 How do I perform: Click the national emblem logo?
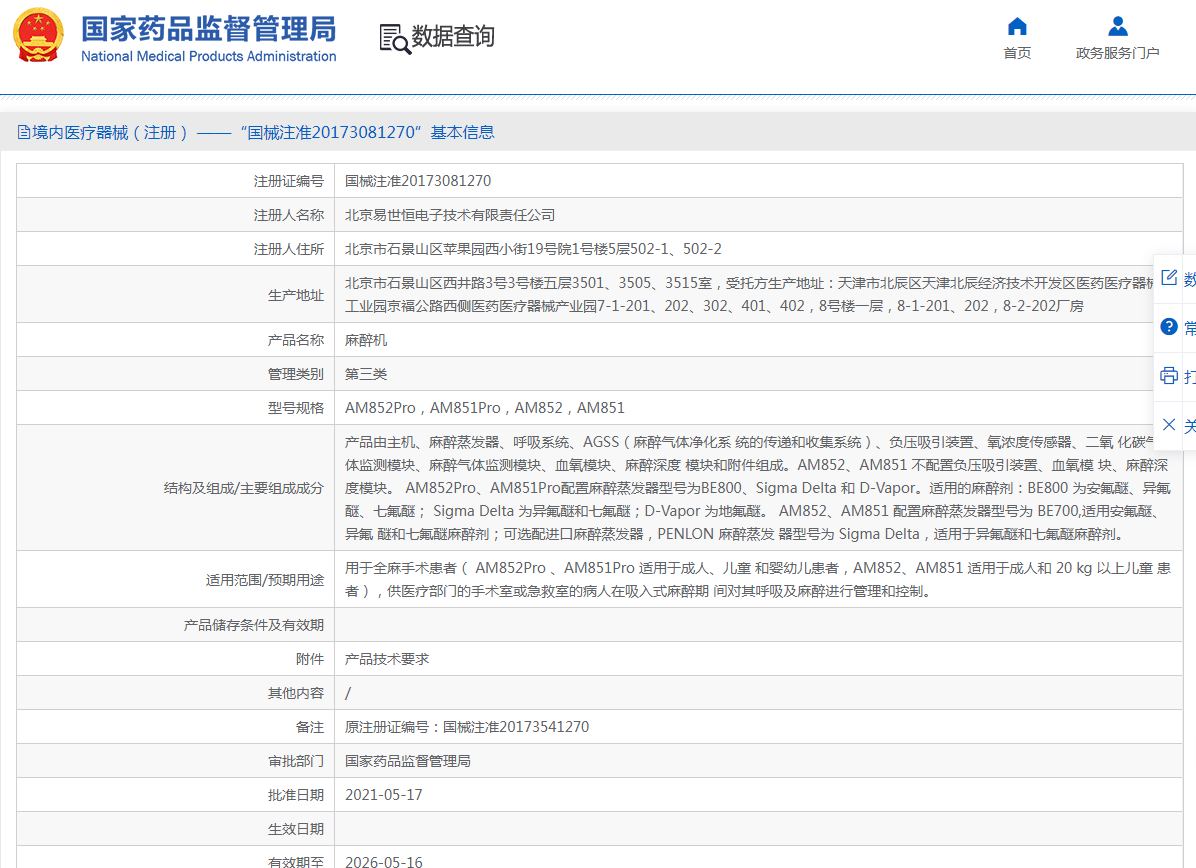point(38,36)
